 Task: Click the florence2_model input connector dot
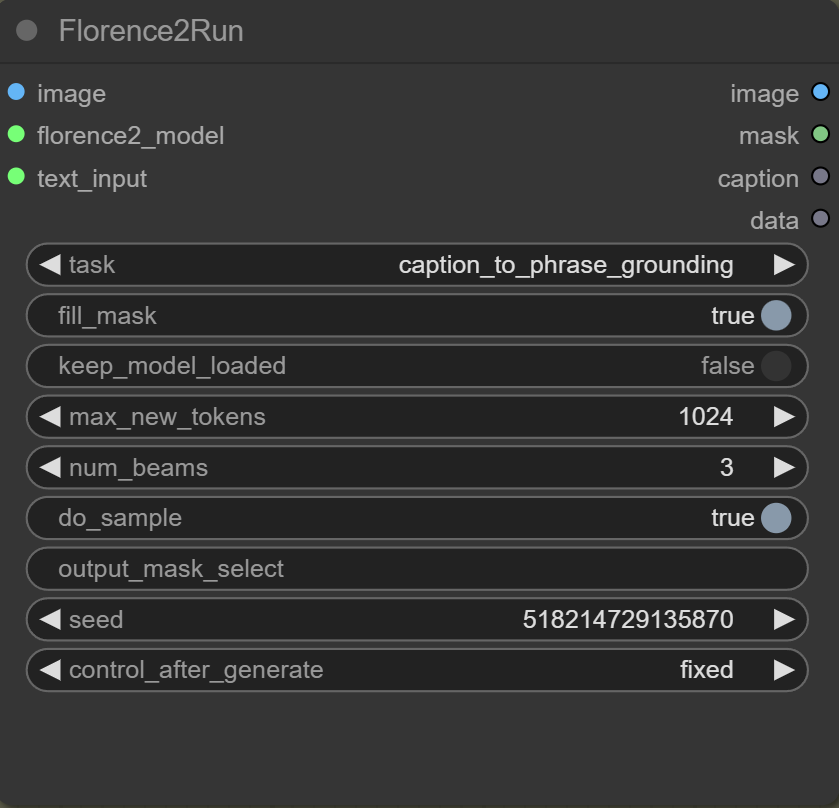16,135
